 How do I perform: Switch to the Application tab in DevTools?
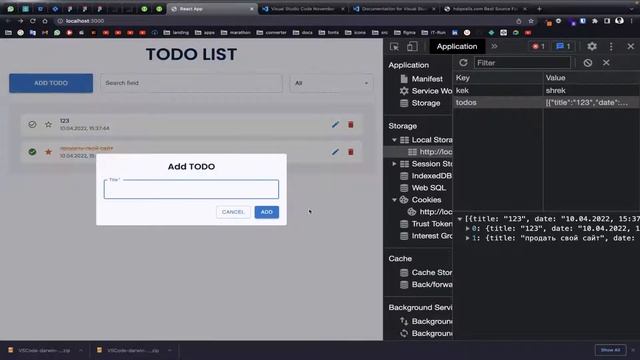[457, 47]
